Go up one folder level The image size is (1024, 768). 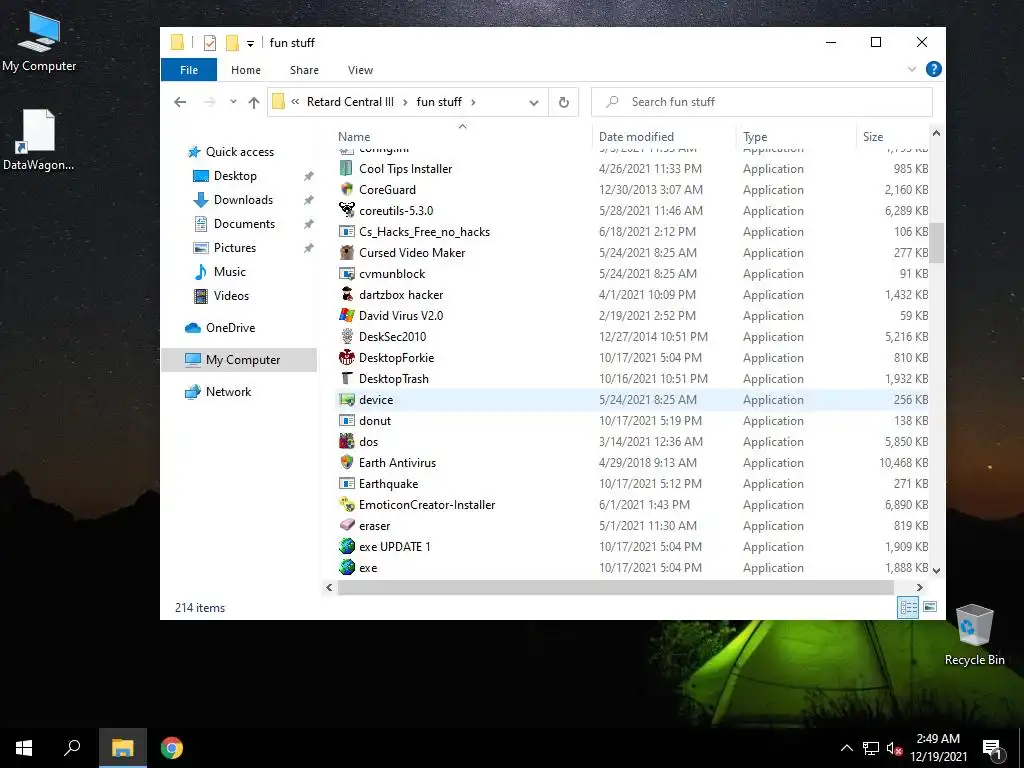tap(254, 102)
